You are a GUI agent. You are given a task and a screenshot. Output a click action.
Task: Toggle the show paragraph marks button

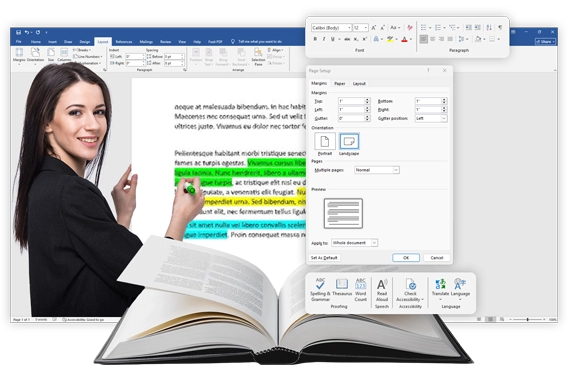tap(500, 28)
